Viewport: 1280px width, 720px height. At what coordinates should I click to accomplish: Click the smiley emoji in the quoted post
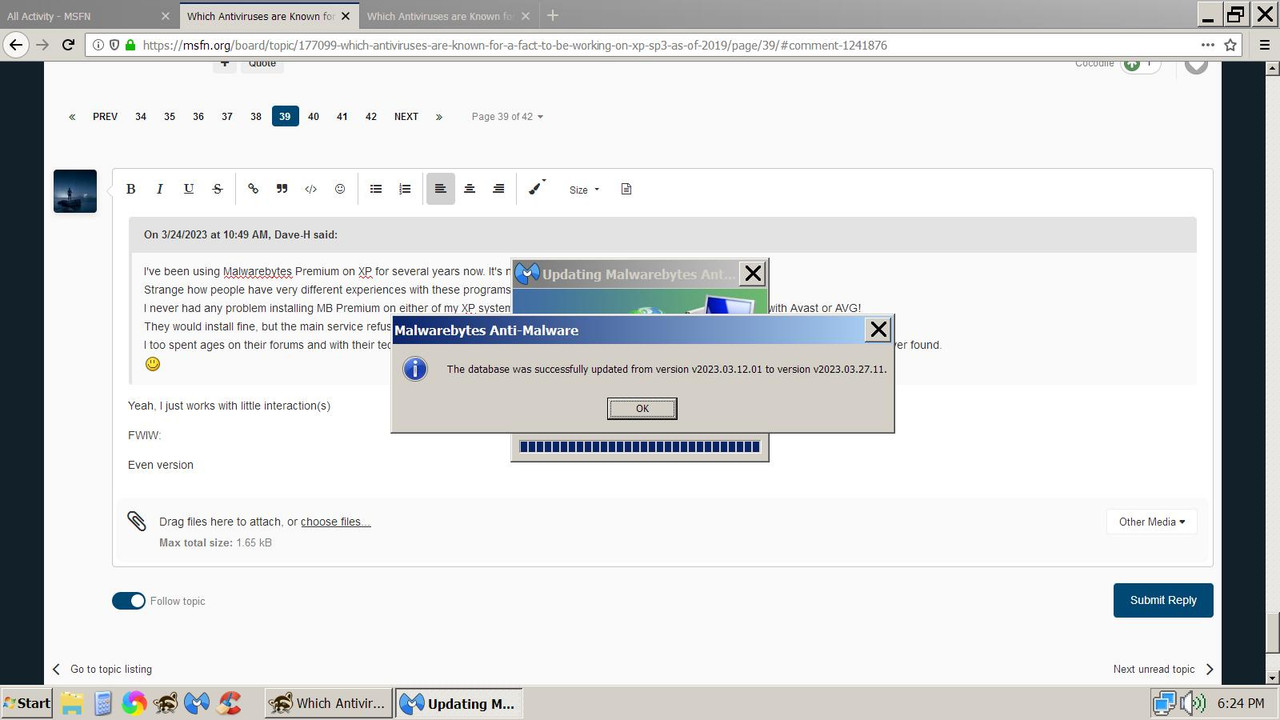[x=153, y=364]
